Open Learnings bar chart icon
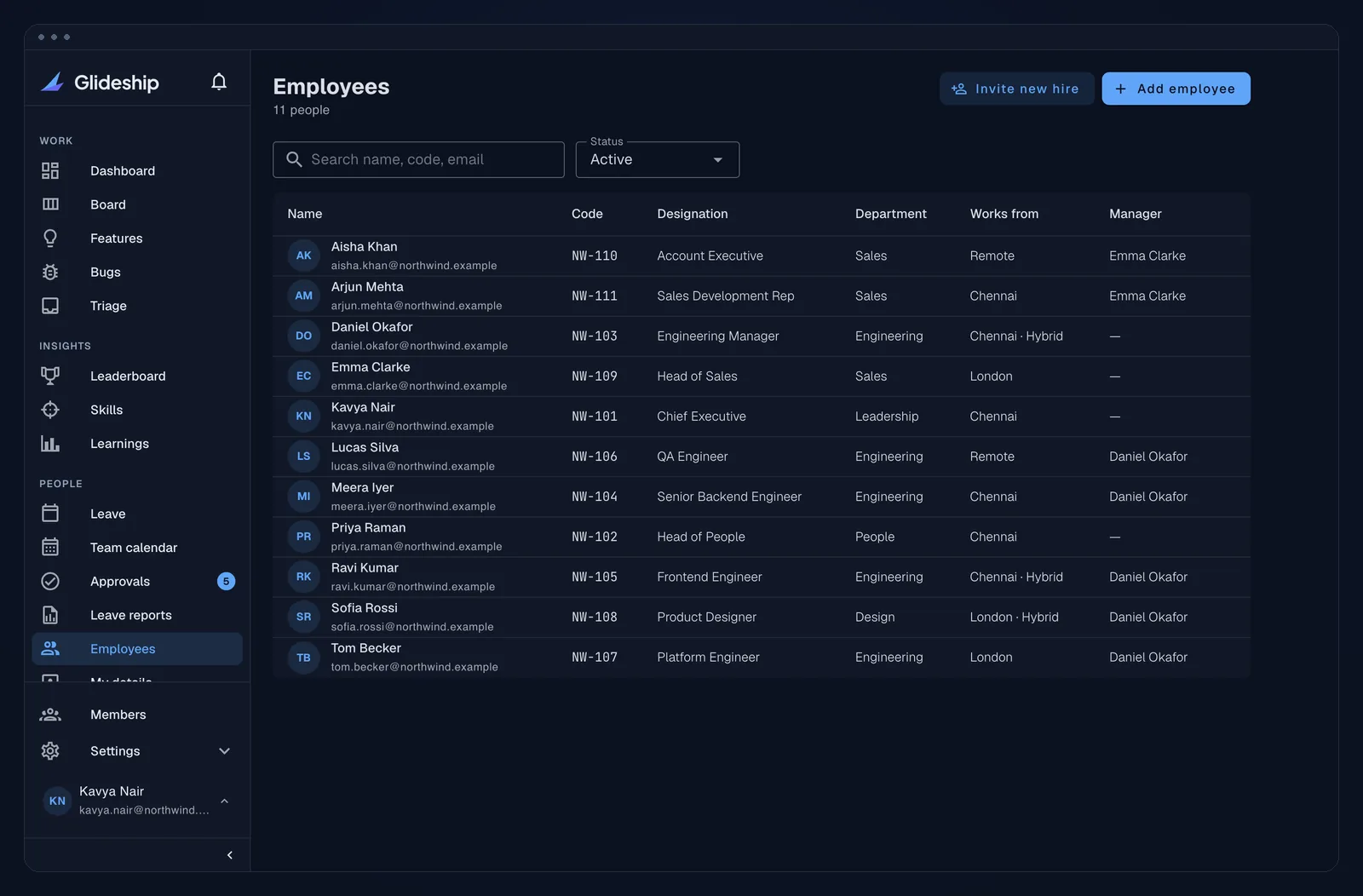 pyautogui.click(x=50, y=444)
